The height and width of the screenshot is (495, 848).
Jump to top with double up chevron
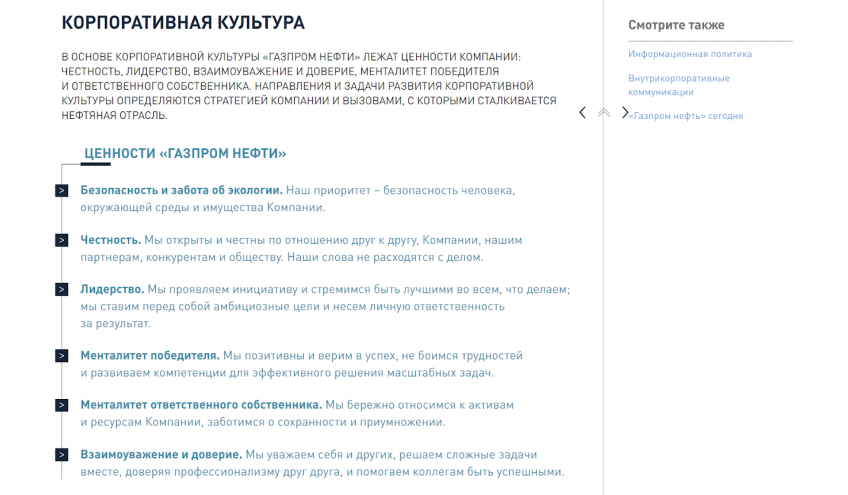pyautogui.click(x=604, y=113)
